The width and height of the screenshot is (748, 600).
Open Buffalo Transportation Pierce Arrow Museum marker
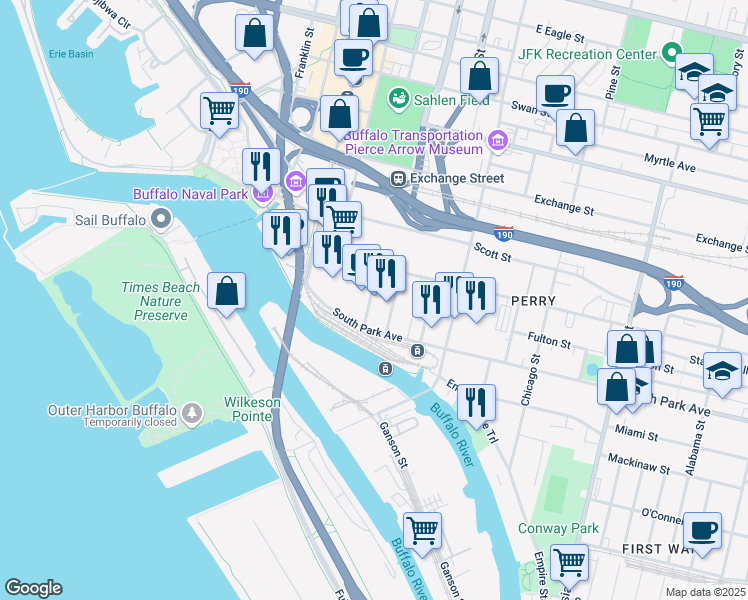tap(498, 141)
